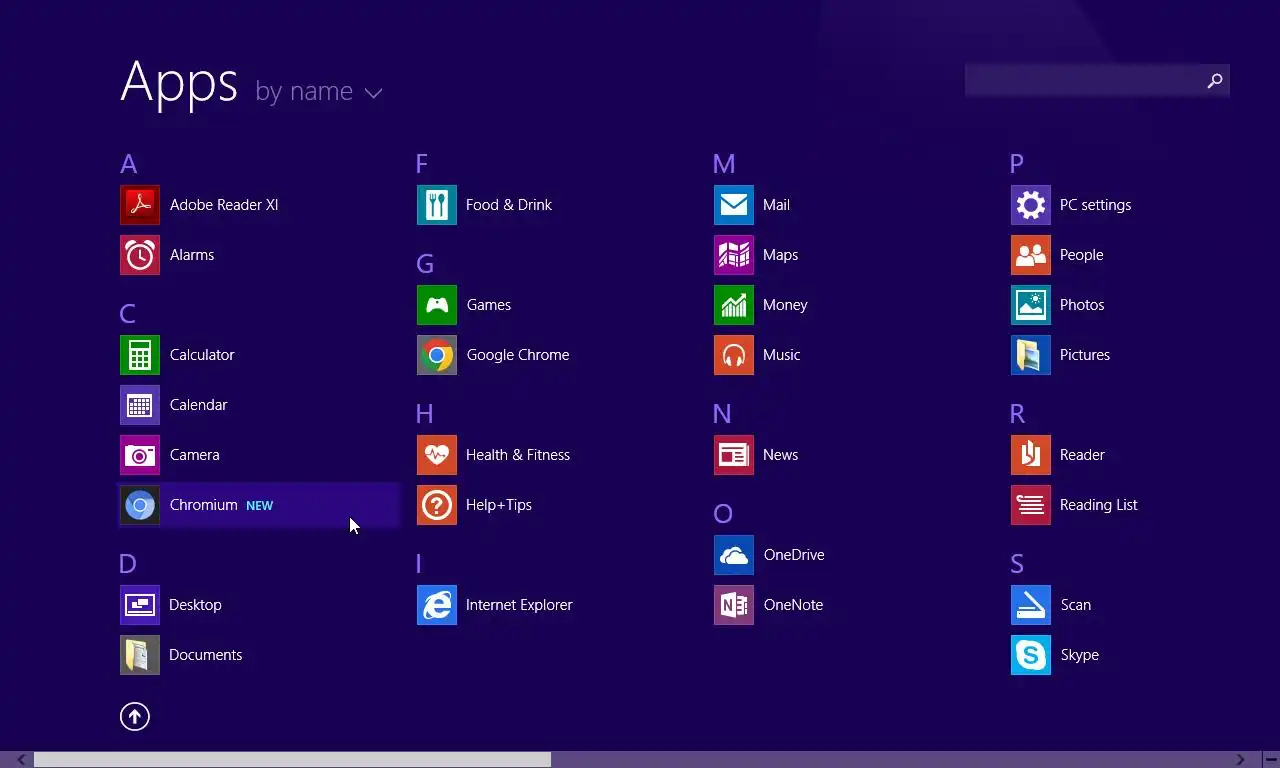Screen dimensions: 1280x768
Task: Open the Pictures folder icon
Action: 1031,355
